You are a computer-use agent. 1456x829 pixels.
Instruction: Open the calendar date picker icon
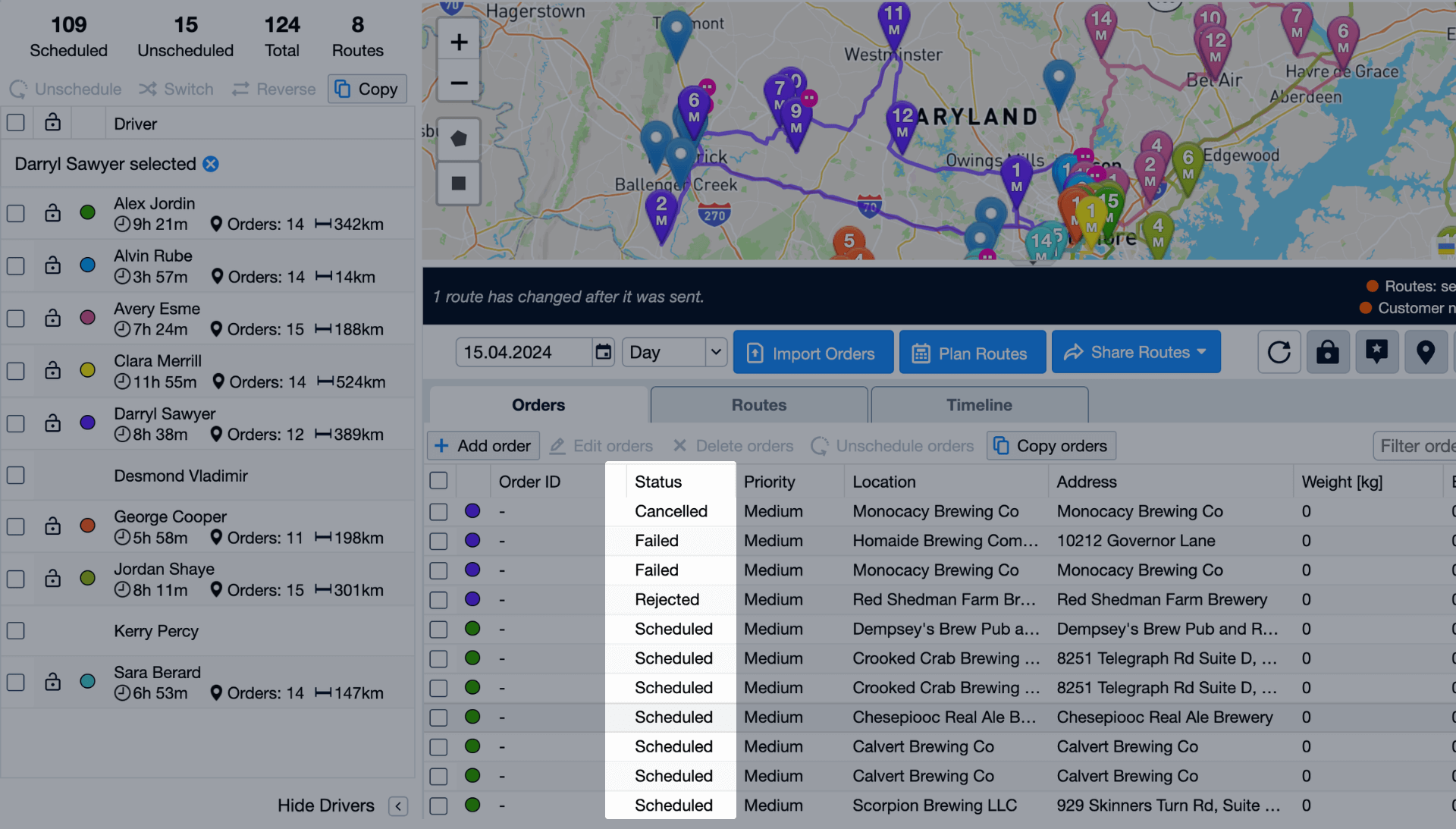(x=603, y=352)
